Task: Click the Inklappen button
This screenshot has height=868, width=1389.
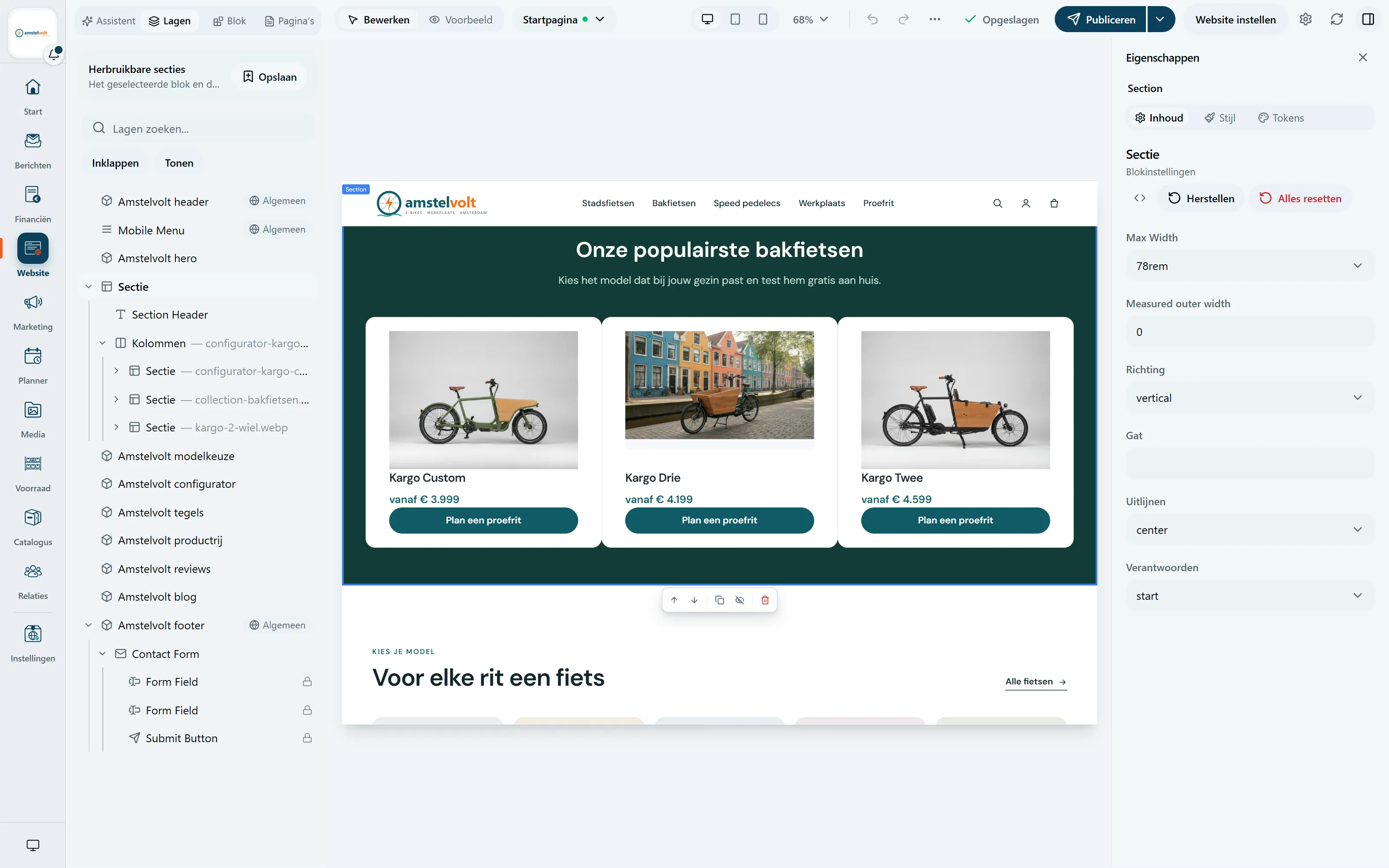Action: point(115,163)
